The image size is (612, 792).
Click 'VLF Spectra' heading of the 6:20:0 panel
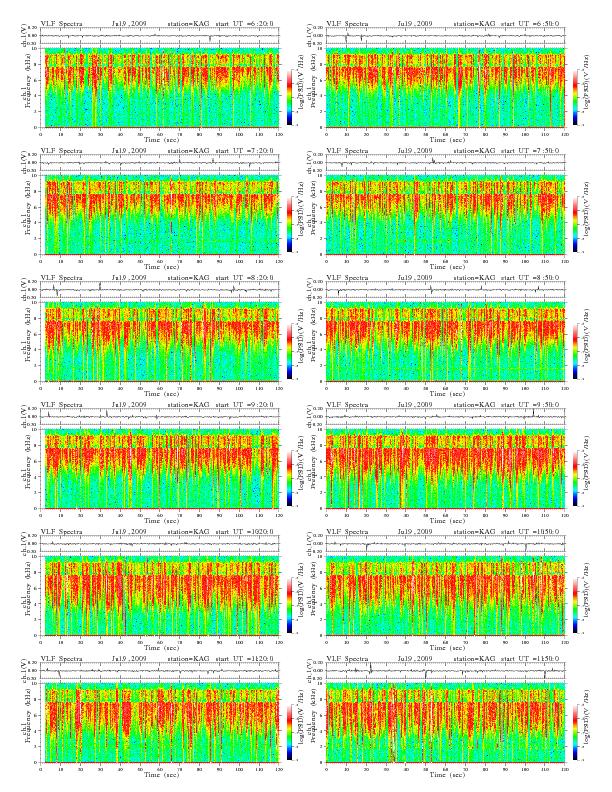62,24
